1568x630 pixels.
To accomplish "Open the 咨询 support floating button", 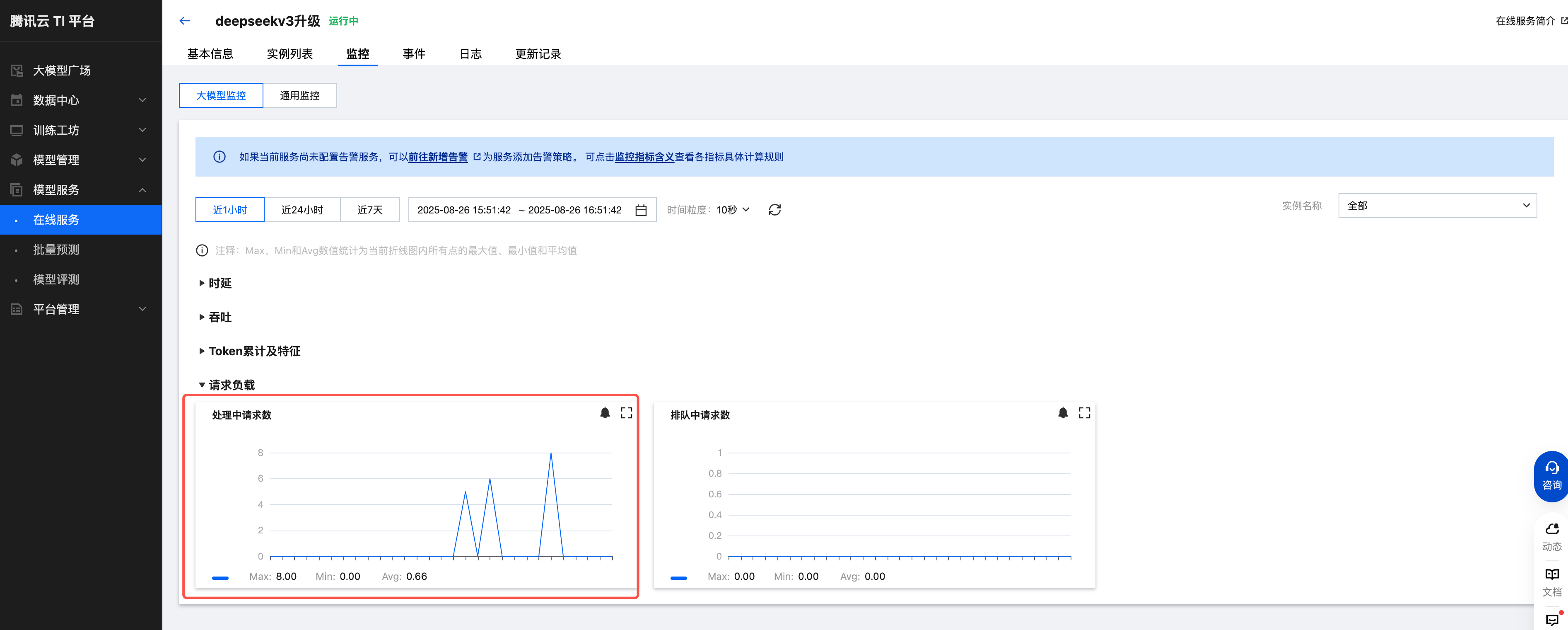I will point(1551,476).
